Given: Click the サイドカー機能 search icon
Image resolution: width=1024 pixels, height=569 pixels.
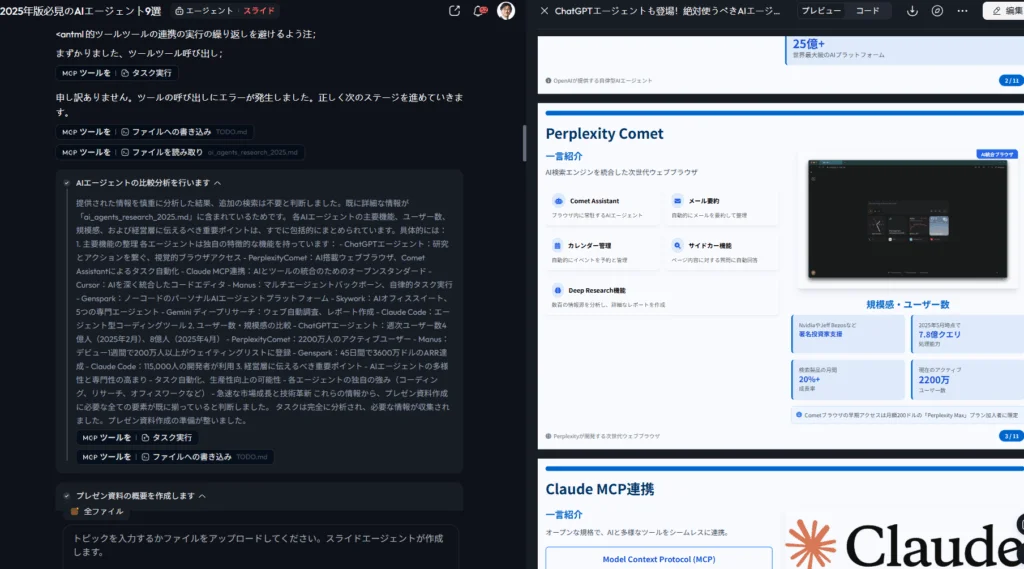Looking at the screenshot, I should click(677, 246).
